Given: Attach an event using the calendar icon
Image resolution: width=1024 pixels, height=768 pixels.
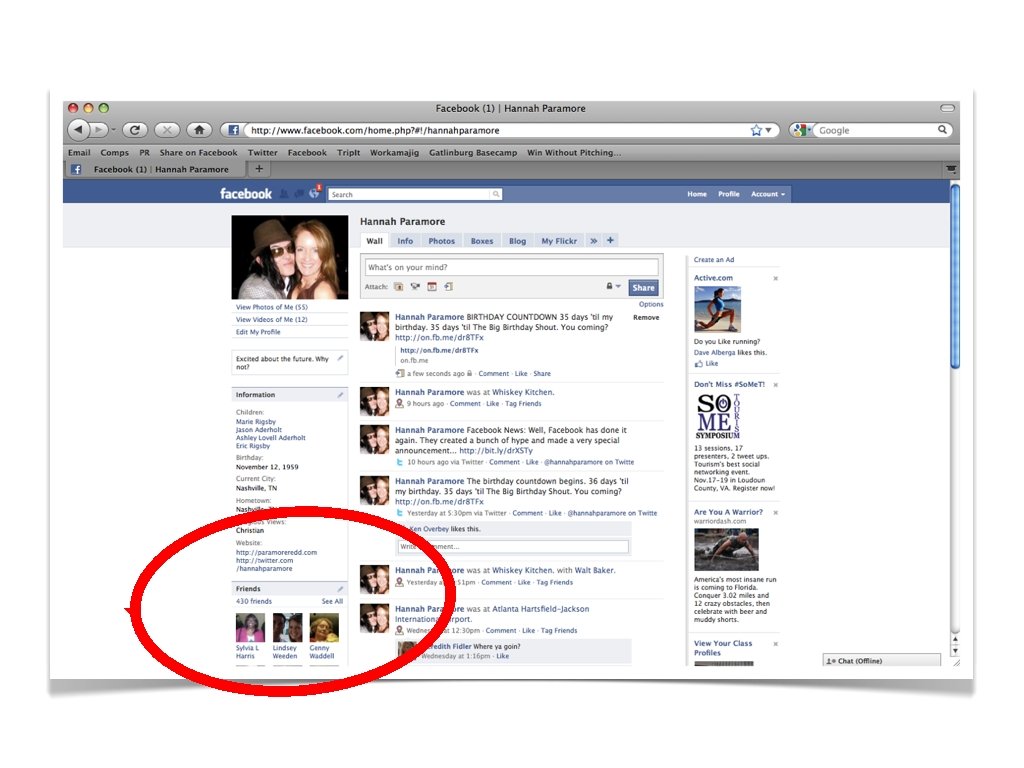Looking at the screenshot, I should (432, 286).
